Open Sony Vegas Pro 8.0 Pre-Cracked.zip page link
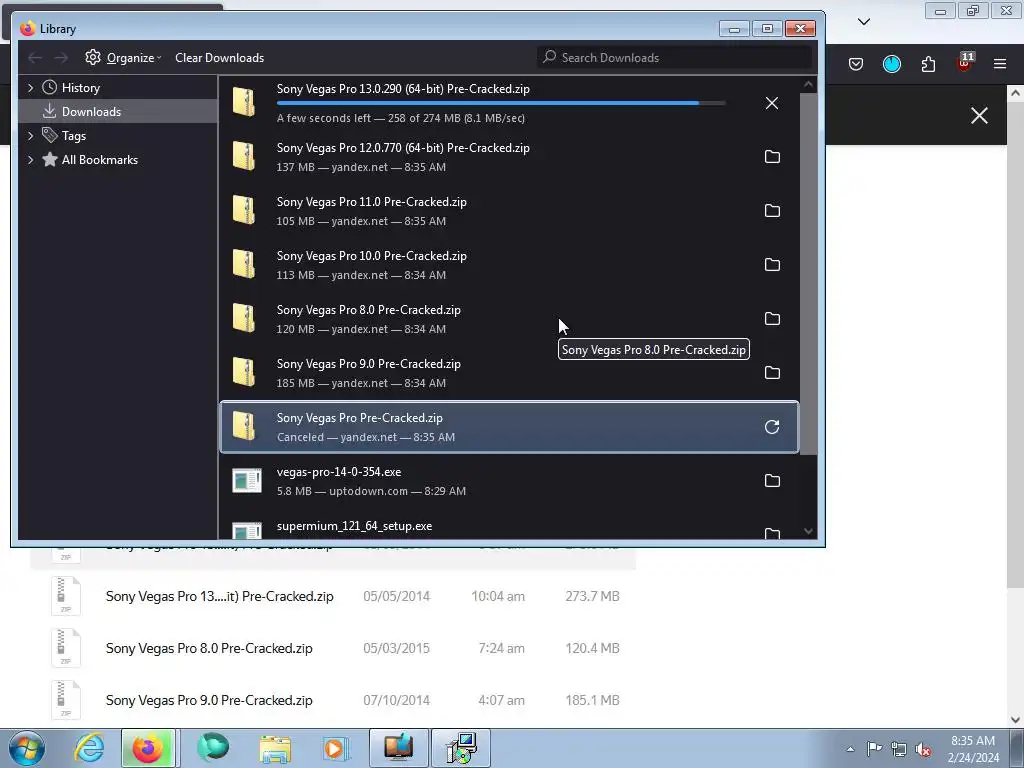The width and height of the screenshot is (1024, 768). (209, 648)
